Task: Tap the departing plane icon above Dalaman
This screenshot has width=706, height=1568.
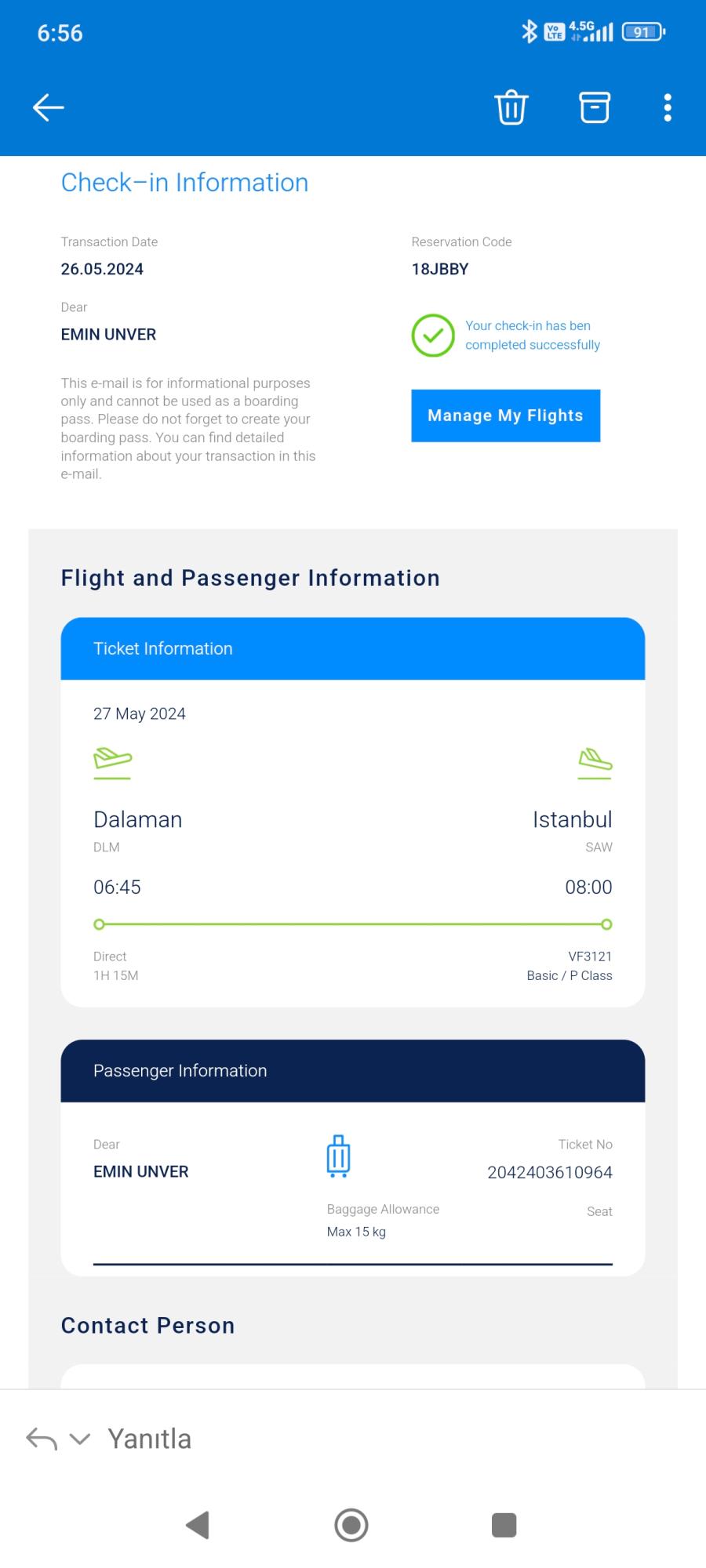Action: click(112, 760)
